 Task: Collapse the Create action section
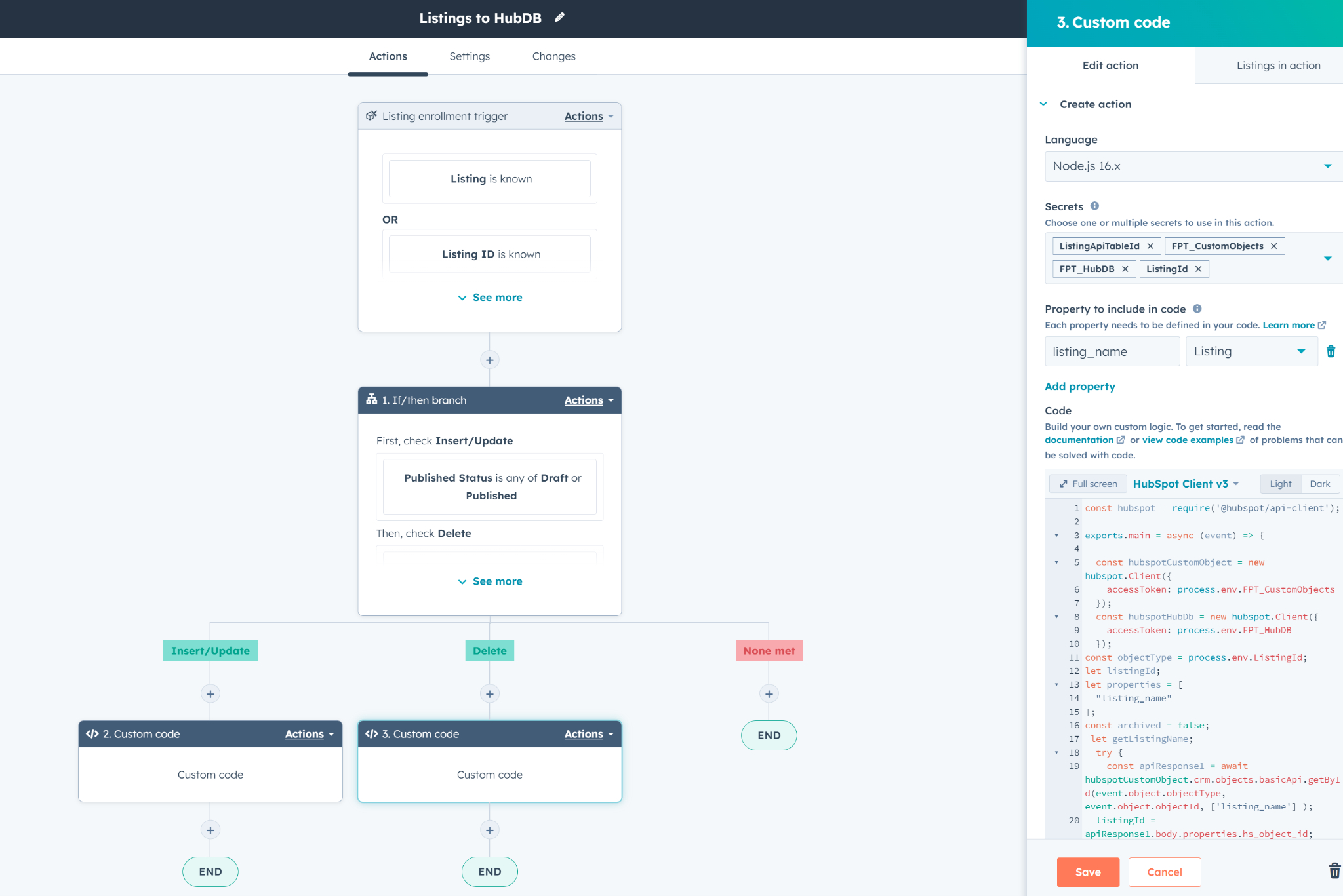(1043, 104)
